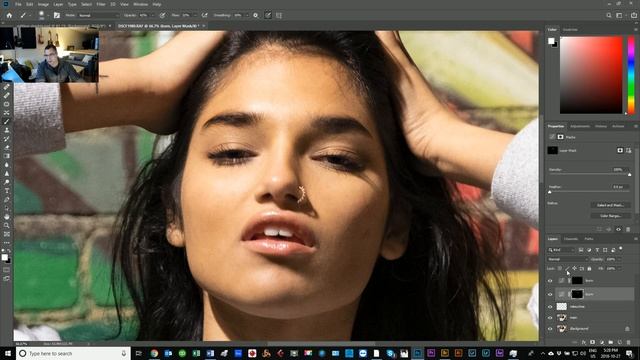This screenshot has height=360, width=640.
Task: Open the Opacity value dropdown in options bar
Action: coord(153,16)
